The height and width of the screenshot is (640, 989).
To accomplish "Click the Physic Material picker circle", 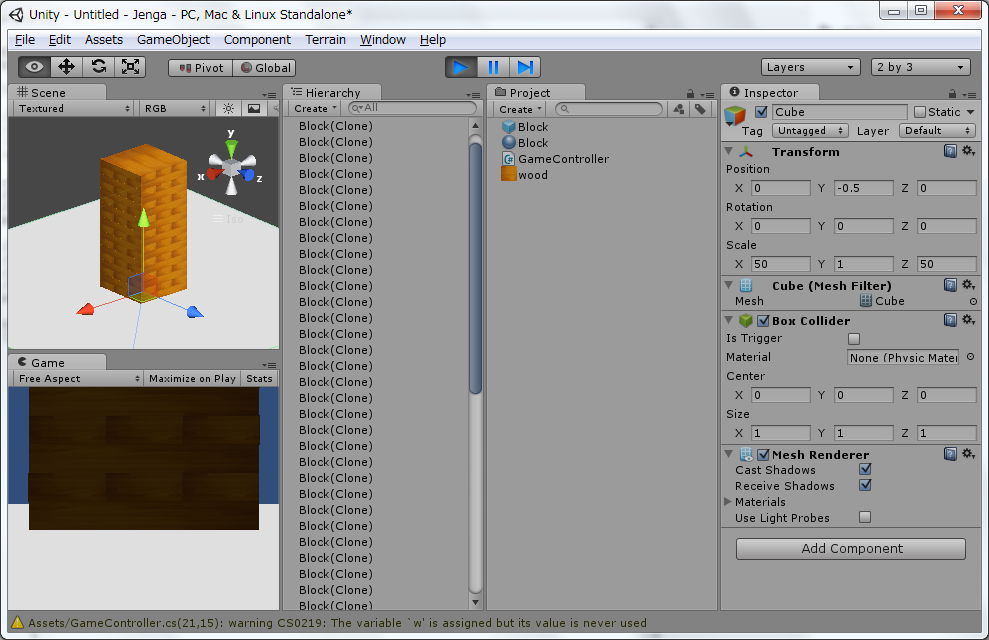I will [971, 357].
